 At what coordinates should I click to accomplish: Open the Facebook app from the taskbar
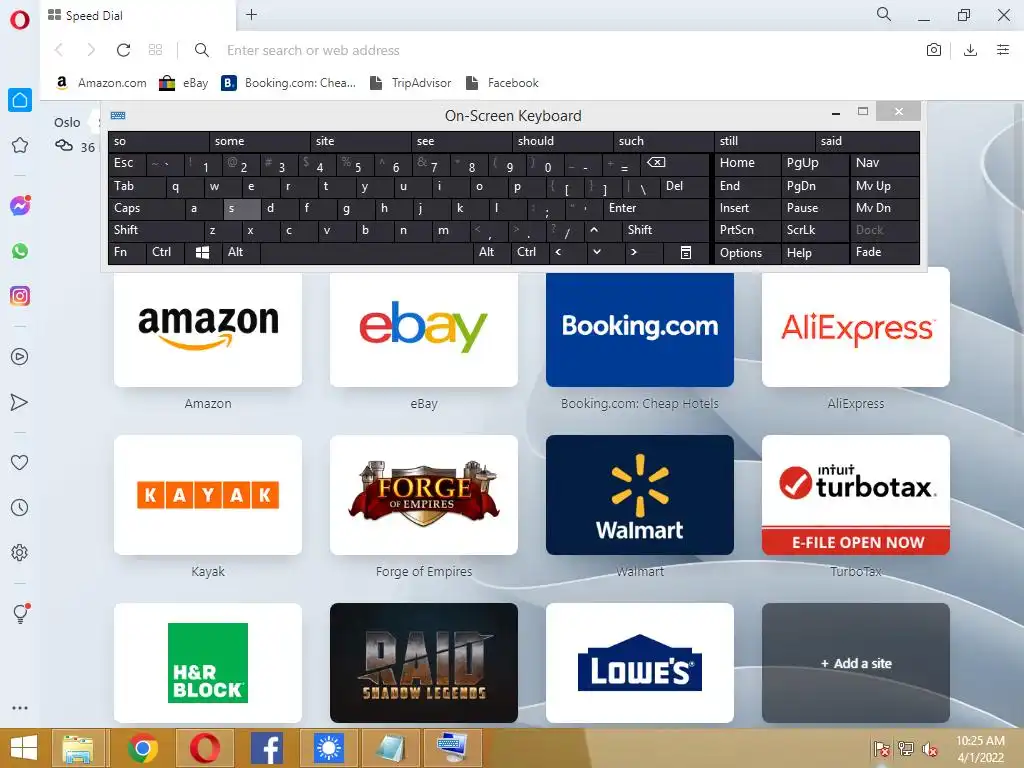coord(266,748)
